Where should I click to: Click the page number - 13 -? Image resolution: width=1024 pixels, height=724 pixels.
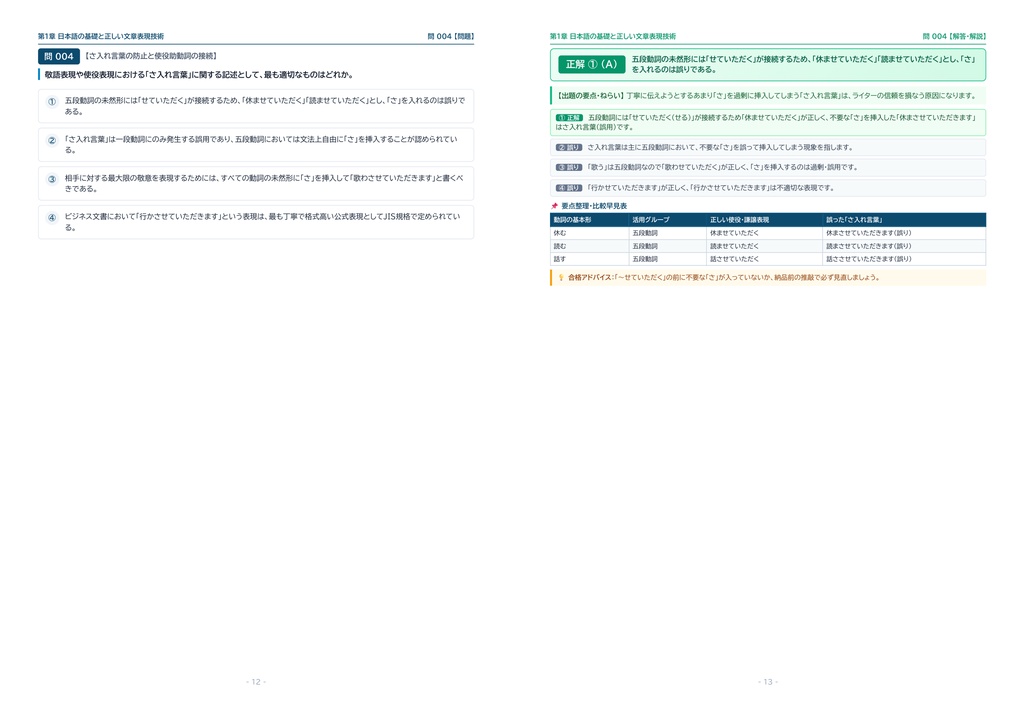click(768, 682)
